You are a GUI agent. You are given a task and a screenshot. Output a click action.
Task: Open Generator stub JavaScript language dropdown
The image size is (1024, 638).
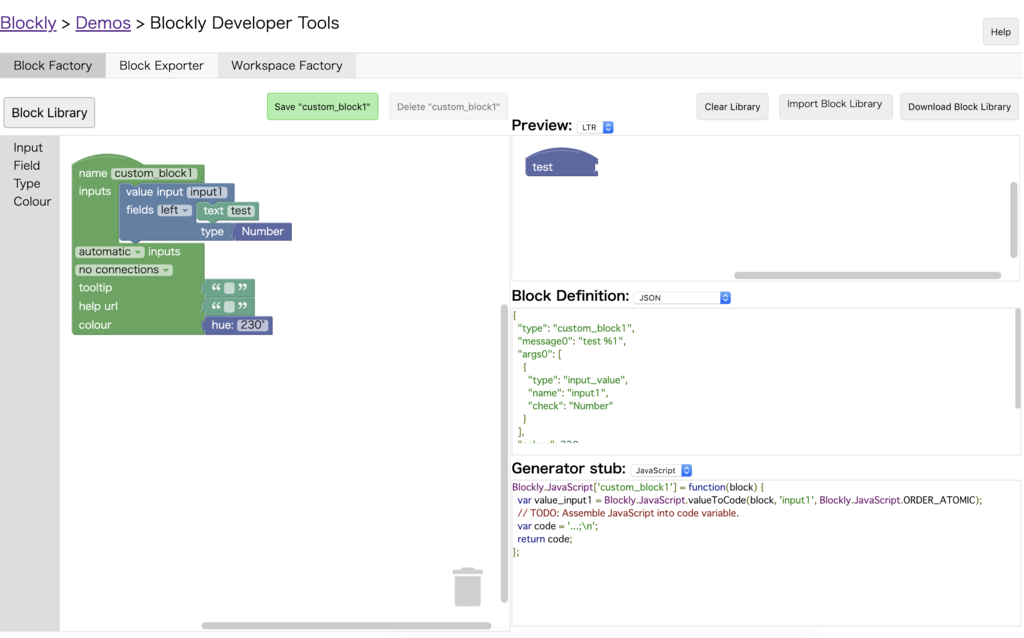[x=663, y=470]
